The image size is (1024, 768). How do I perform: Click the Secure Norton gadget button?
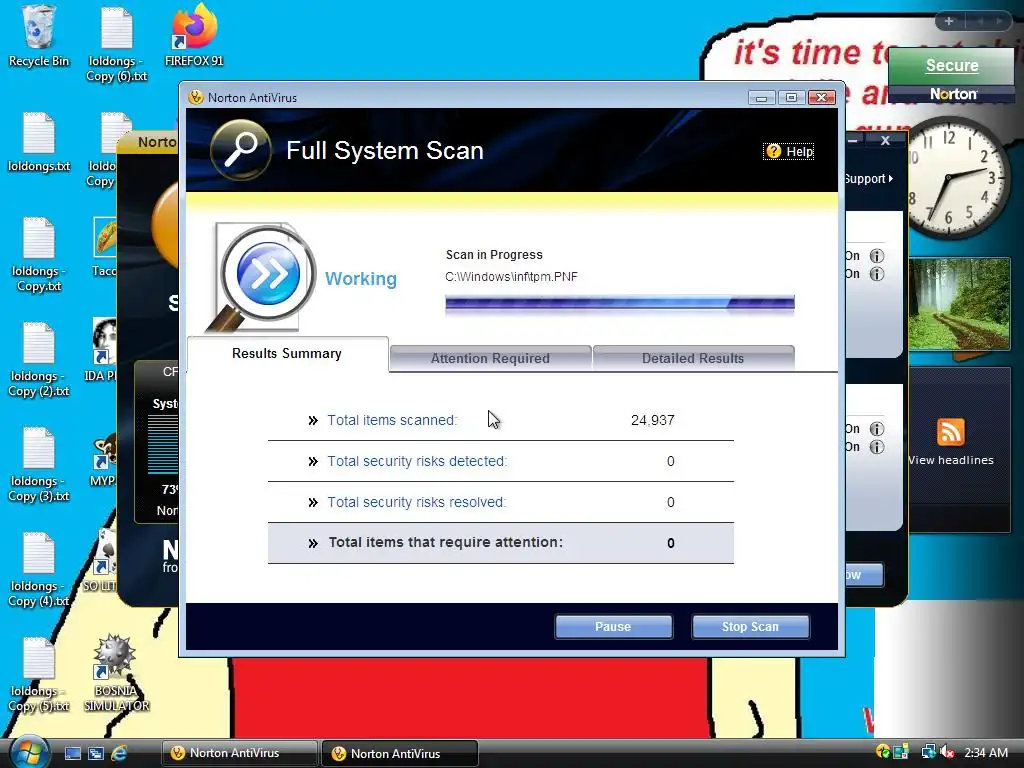(952, 65)
